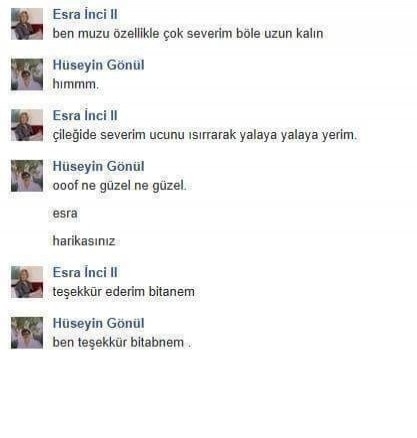Select the 'teşekkür ederim bitanem' message
The height and width of the screenshot is (438, 417).
coord(124,292)
